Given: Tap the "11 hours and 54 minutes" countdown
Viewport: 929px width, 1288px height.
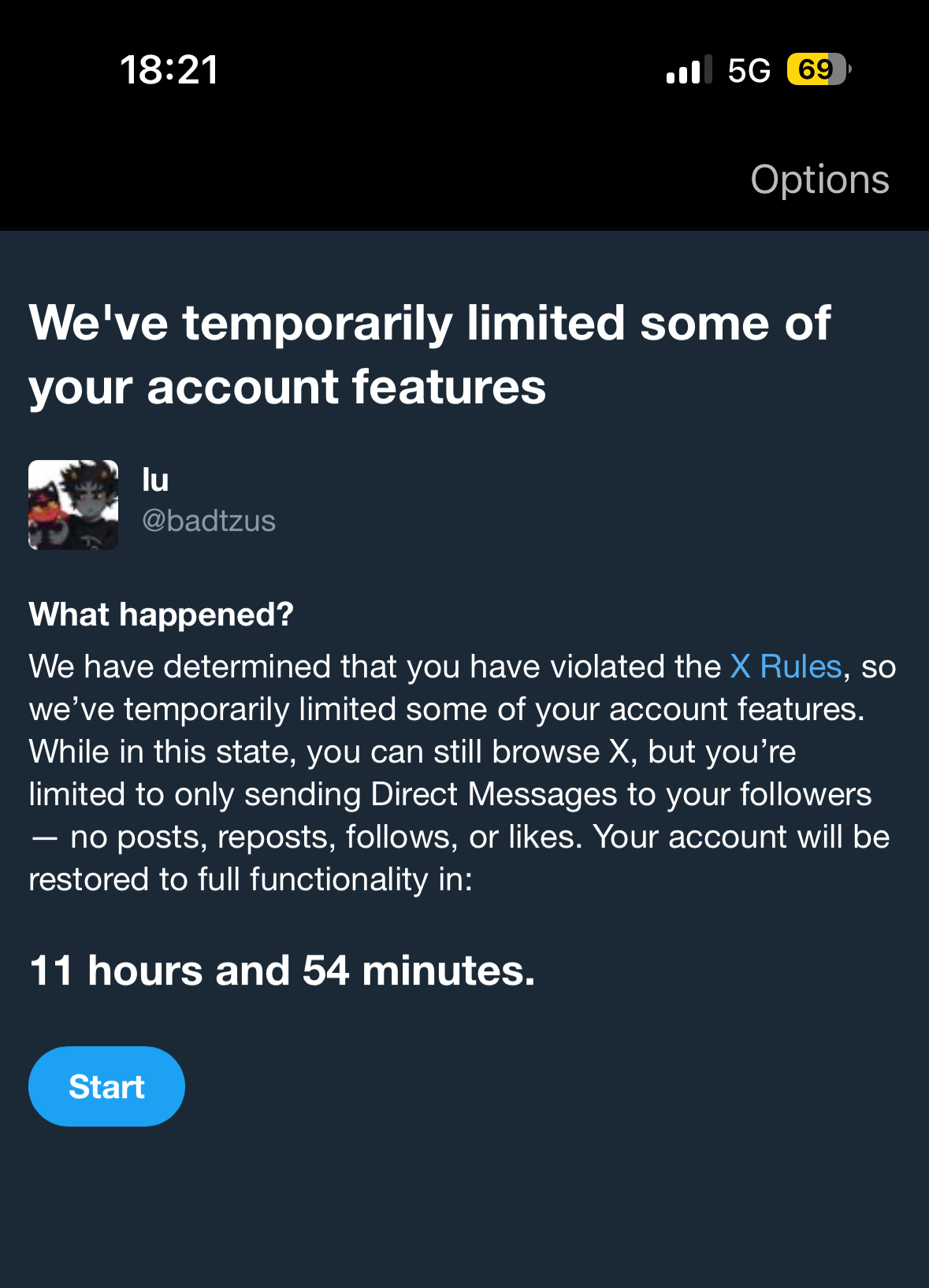Looking at the screenshot, I should coord(282,970).
